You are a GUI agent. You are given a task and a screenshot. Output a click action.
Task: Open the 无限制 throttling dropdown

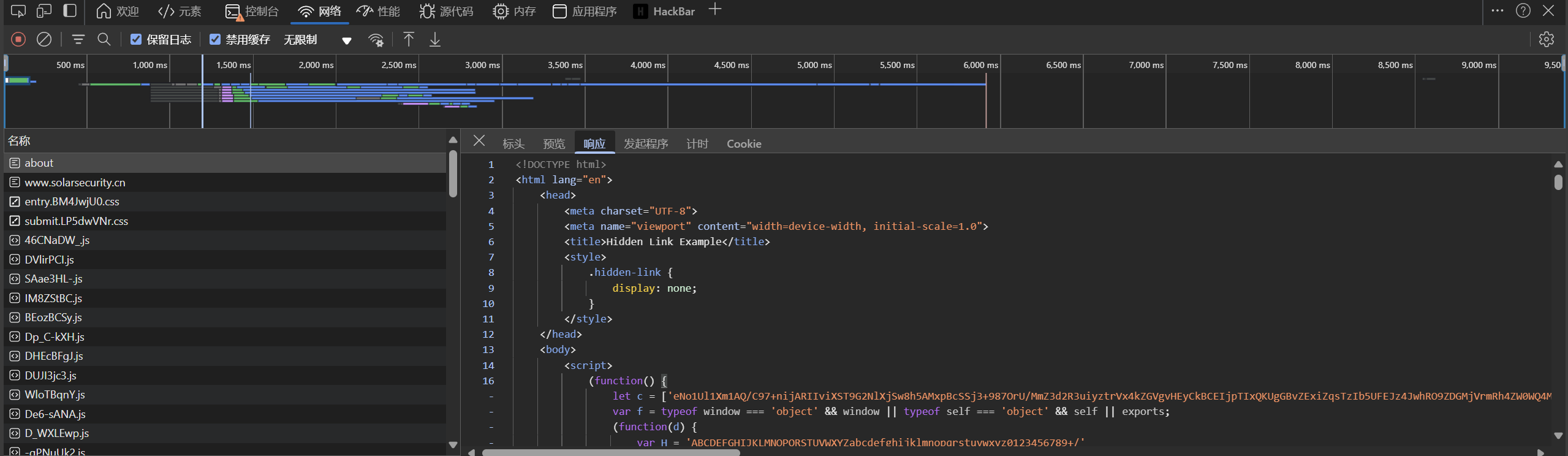317,40
